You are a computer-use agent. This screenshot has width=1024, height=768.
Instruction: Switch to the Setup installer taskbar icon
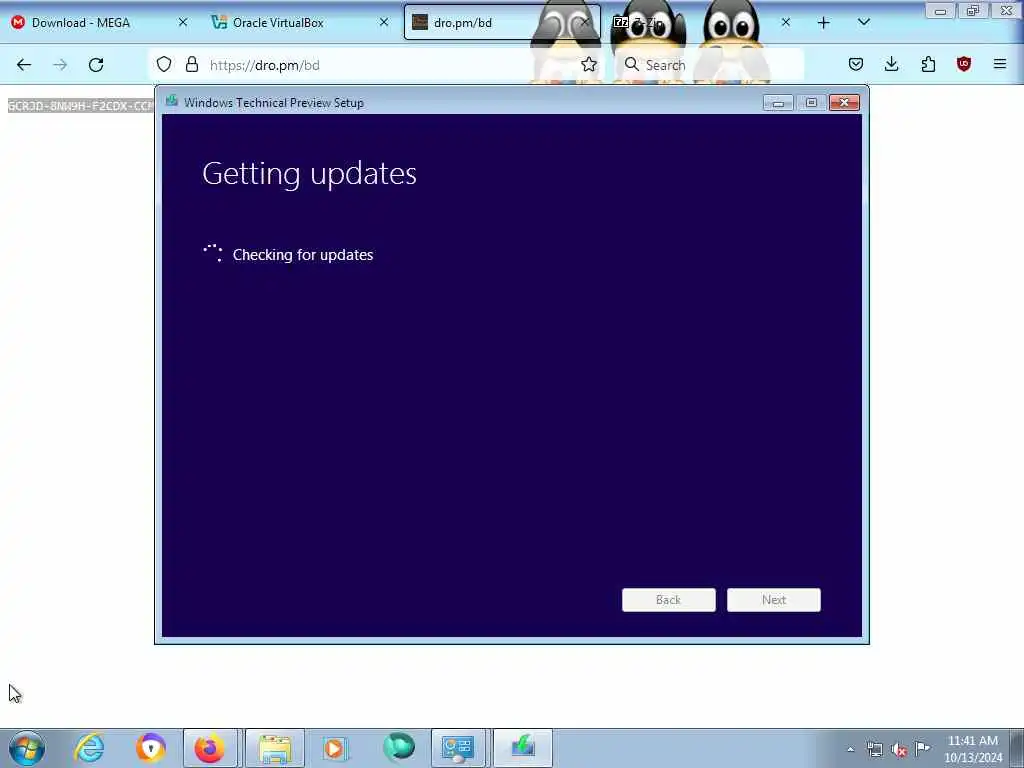[522, 748]
